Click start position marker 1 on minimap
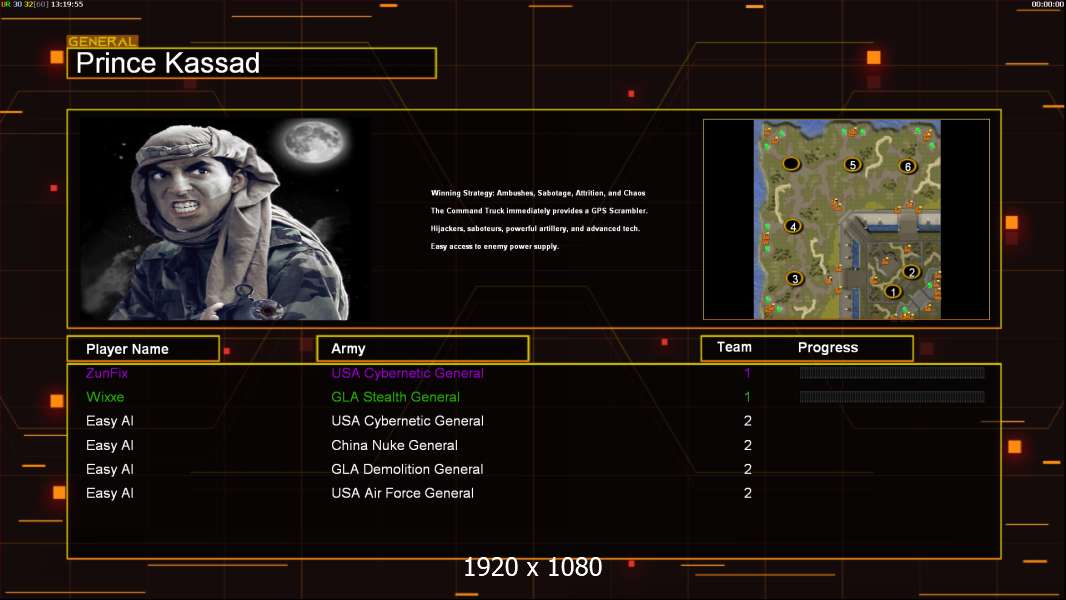Viewport: 1066px width, 600px height. [893, 292]
